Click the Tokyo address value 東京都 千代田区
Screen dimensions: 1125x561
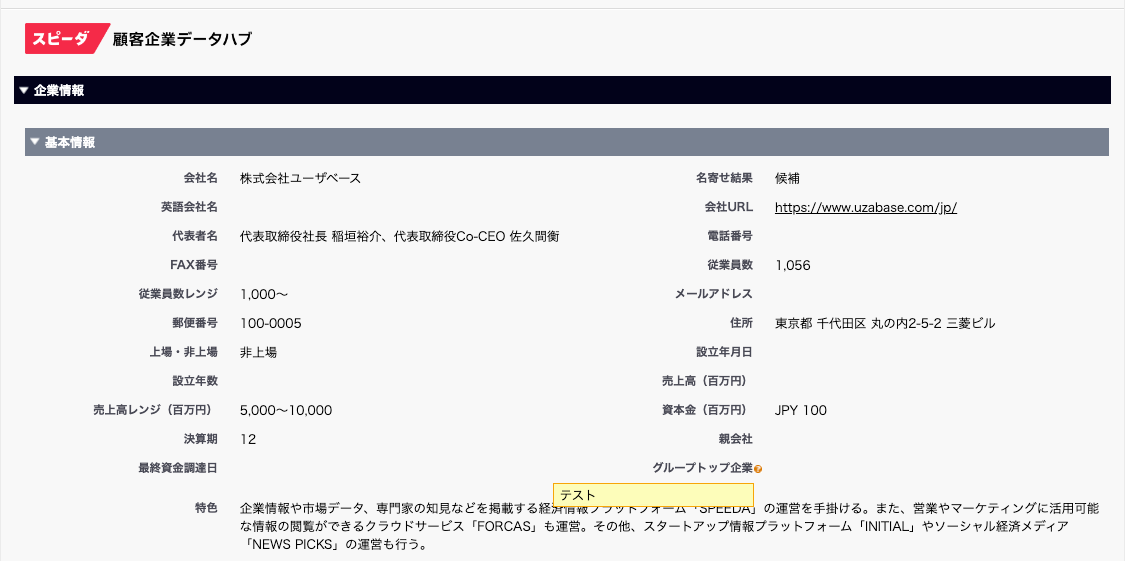pos(884,324)
